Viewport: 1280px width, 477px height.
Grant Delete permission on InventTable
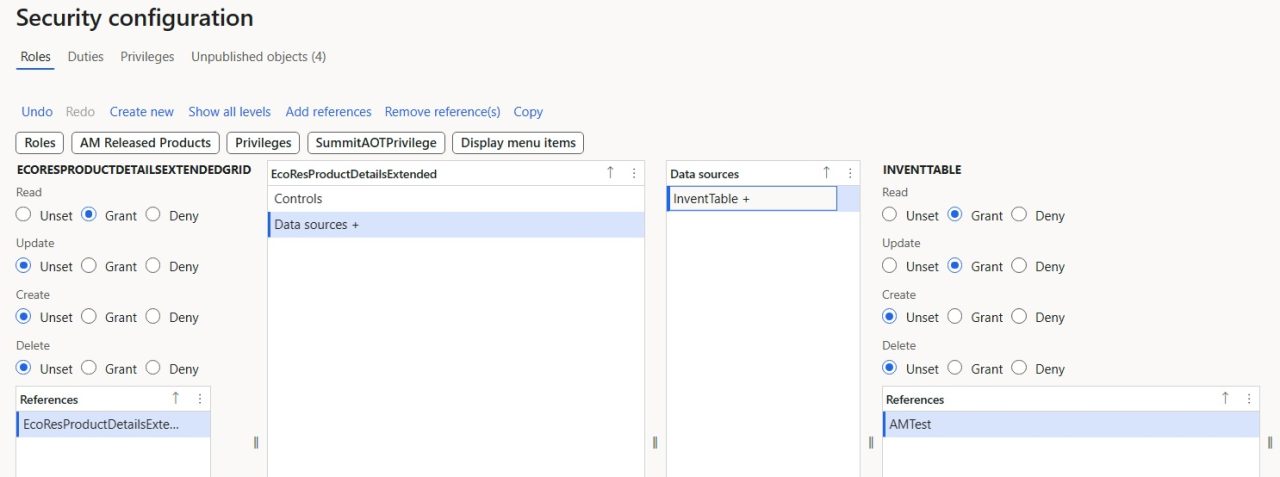955,368
